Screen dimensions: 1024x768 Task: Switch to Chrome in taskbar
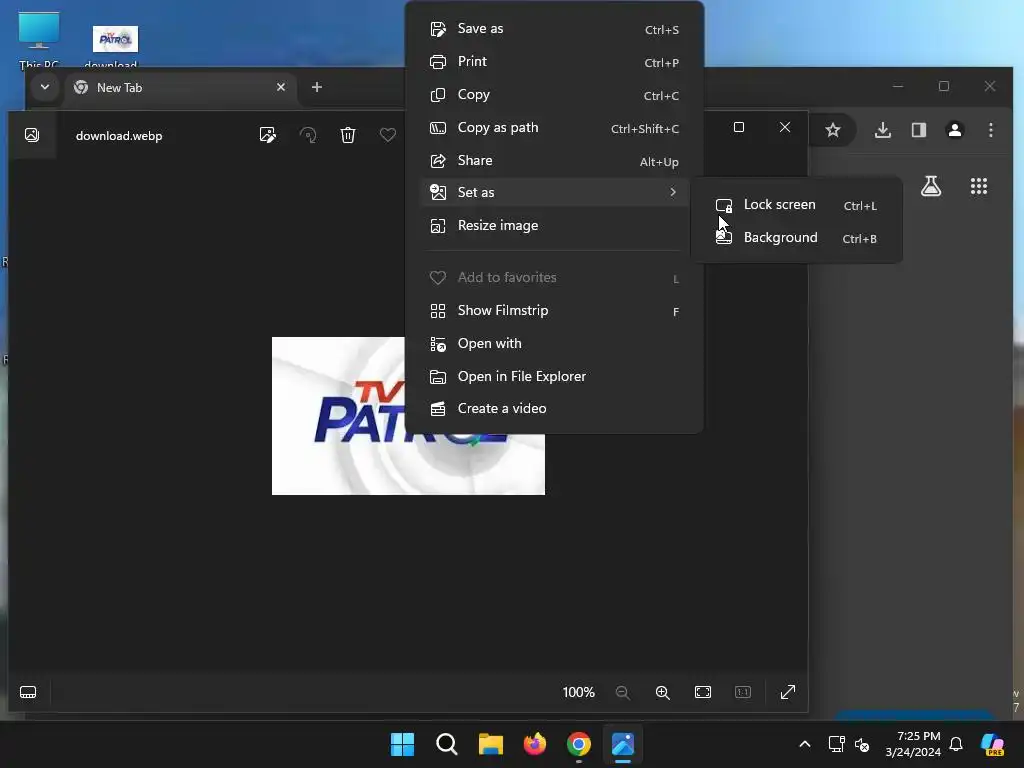point(579,744)
